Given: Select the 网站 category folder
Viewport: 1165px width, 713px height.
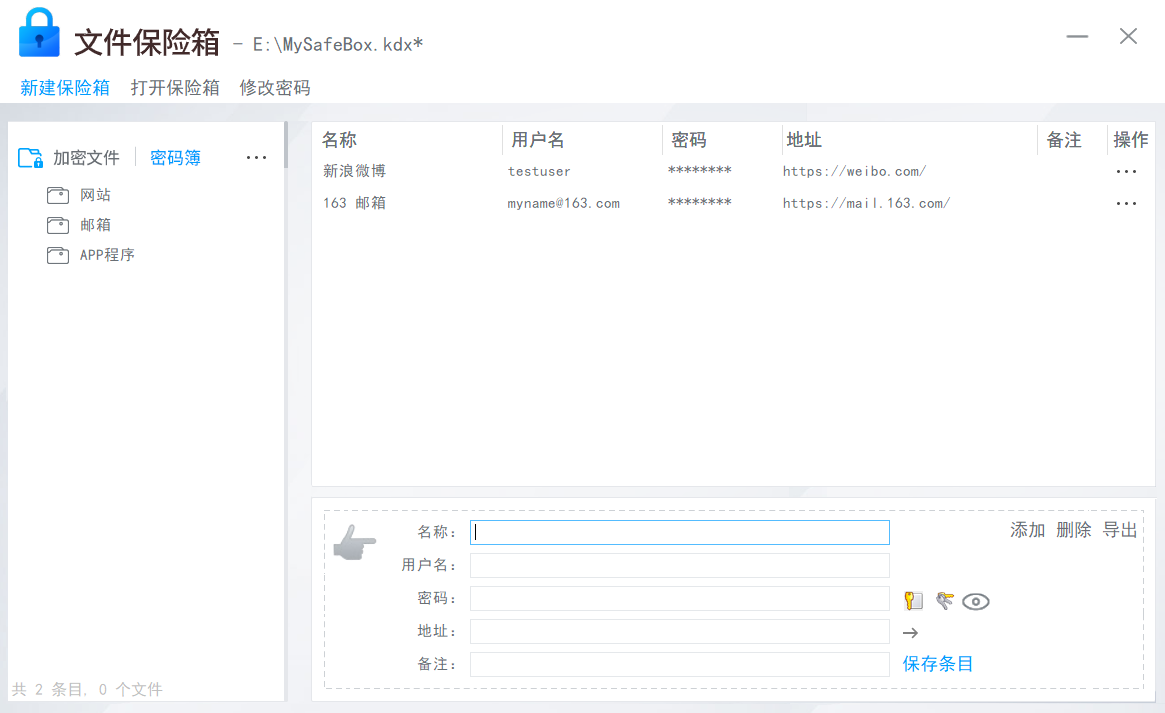Looking at the screenshot, I should (x=95, y=195).
